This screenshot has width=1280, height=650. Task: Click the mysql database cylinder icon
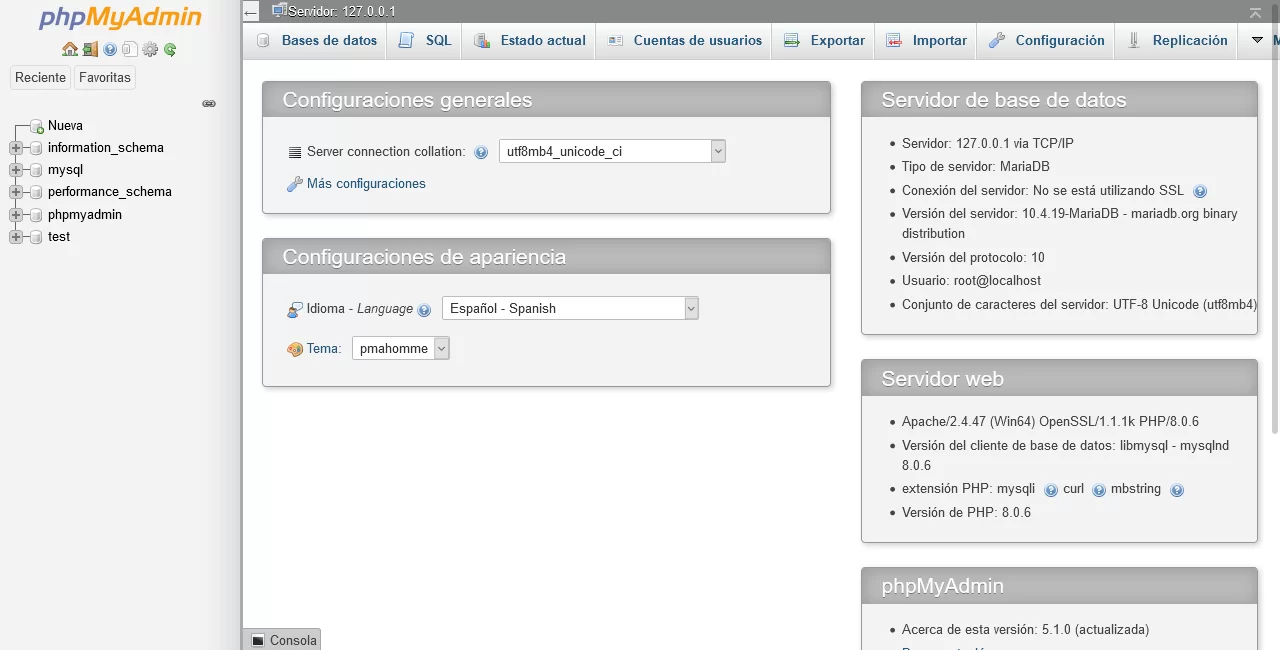click(x=37, y=170)
